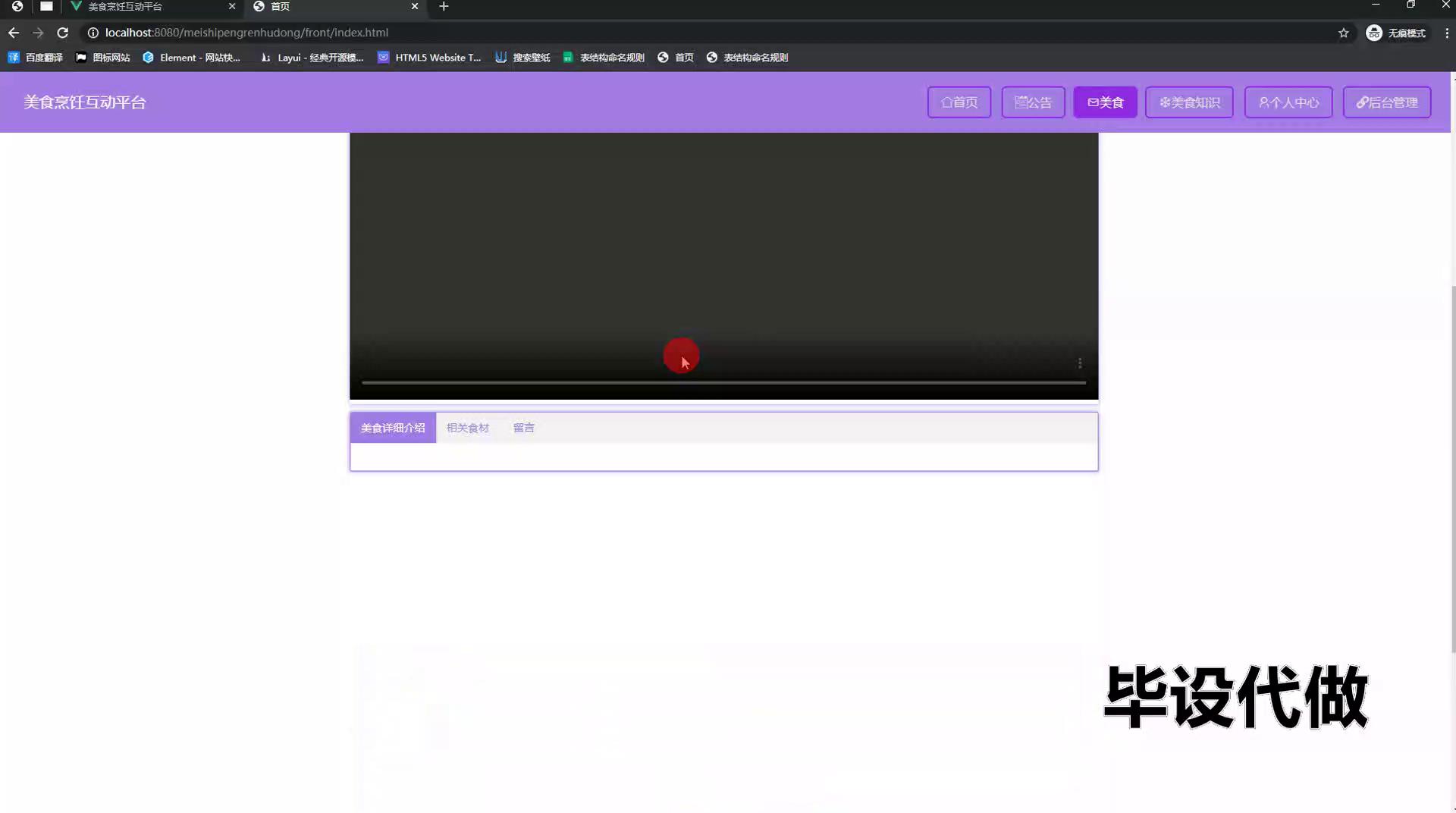Viewport: 1456px width, 813px height.
Task: Reload the current page
Action: 63,33
